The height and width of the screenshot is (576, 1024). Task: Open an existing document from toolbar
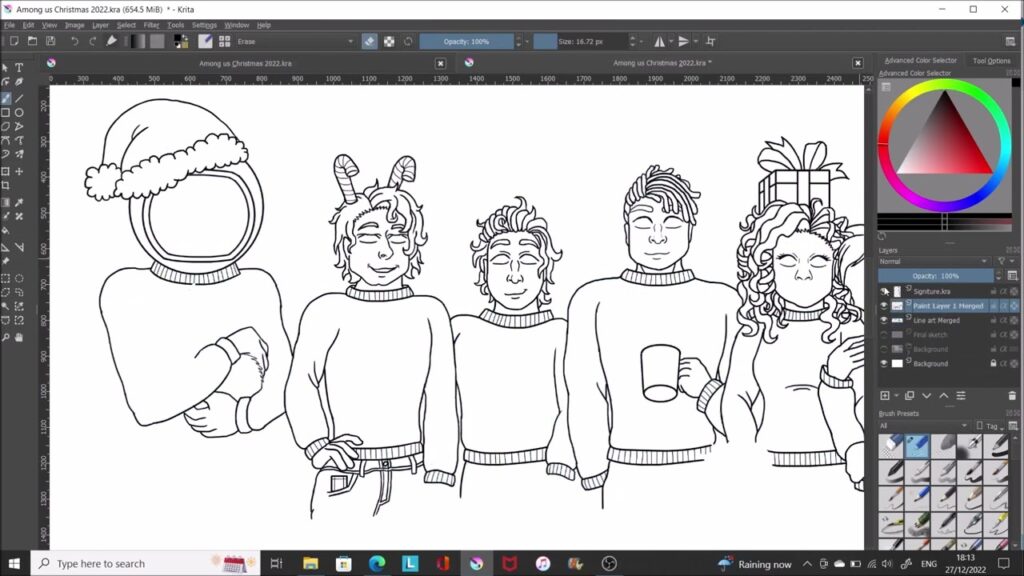32,41
